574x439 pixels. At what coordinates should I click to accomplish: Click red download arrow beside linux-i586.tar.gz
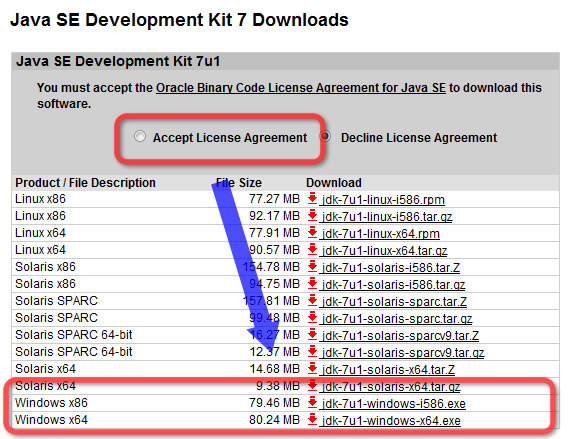pyautogui.click(x=312, y=215)
